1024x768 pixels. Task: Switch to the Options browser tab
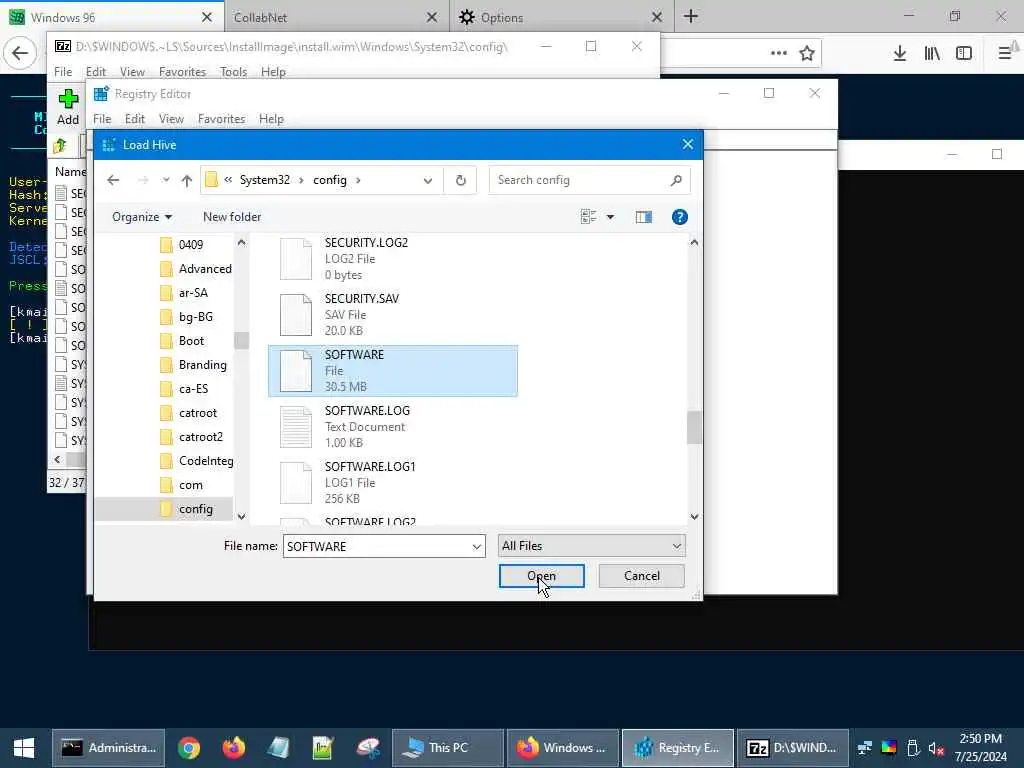point(562,18)
